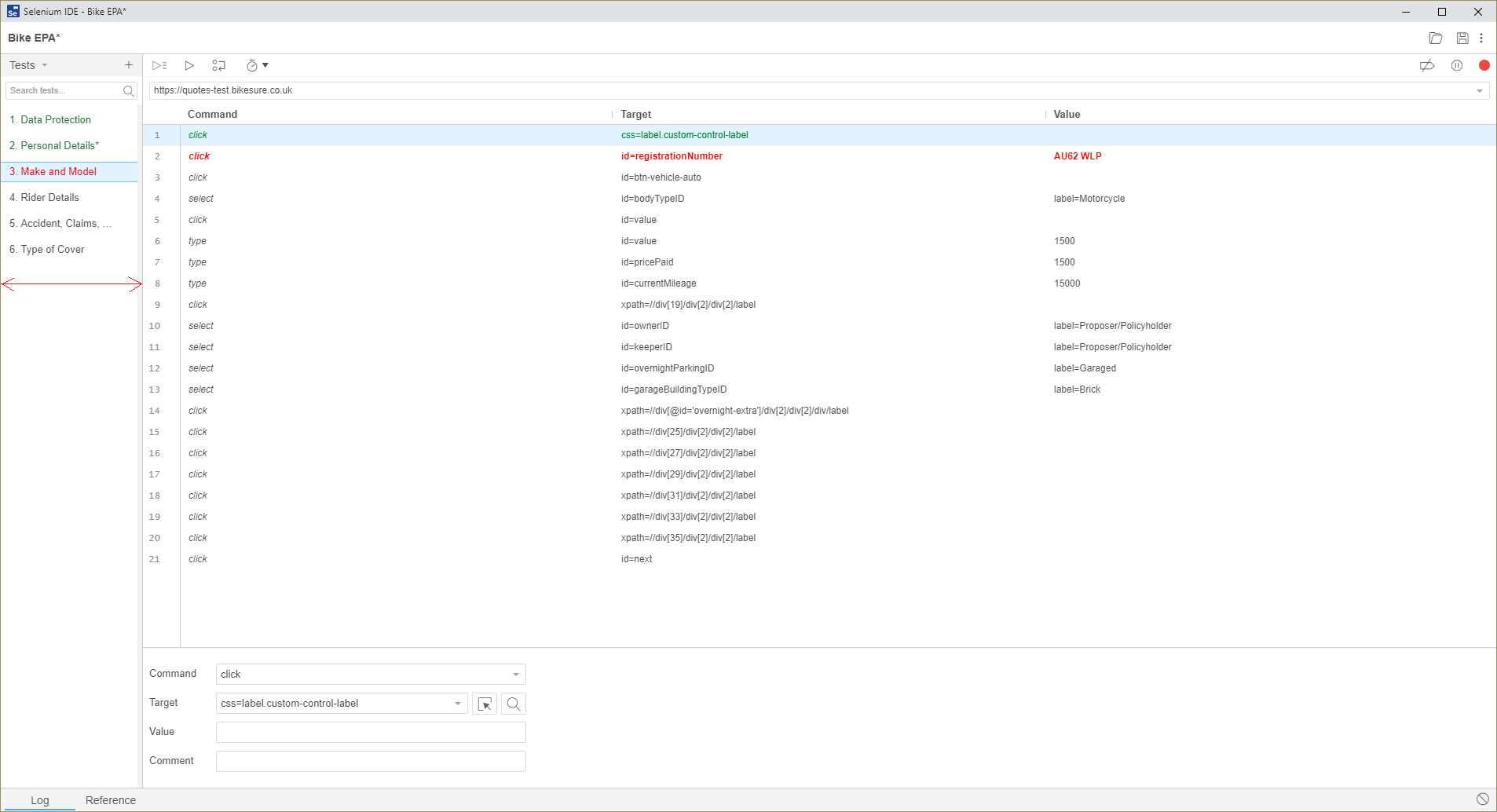Viewport: 1497px width, 812px height.
Task: Toggle pause on exceptions
Action: click(x=1458, y=65)
